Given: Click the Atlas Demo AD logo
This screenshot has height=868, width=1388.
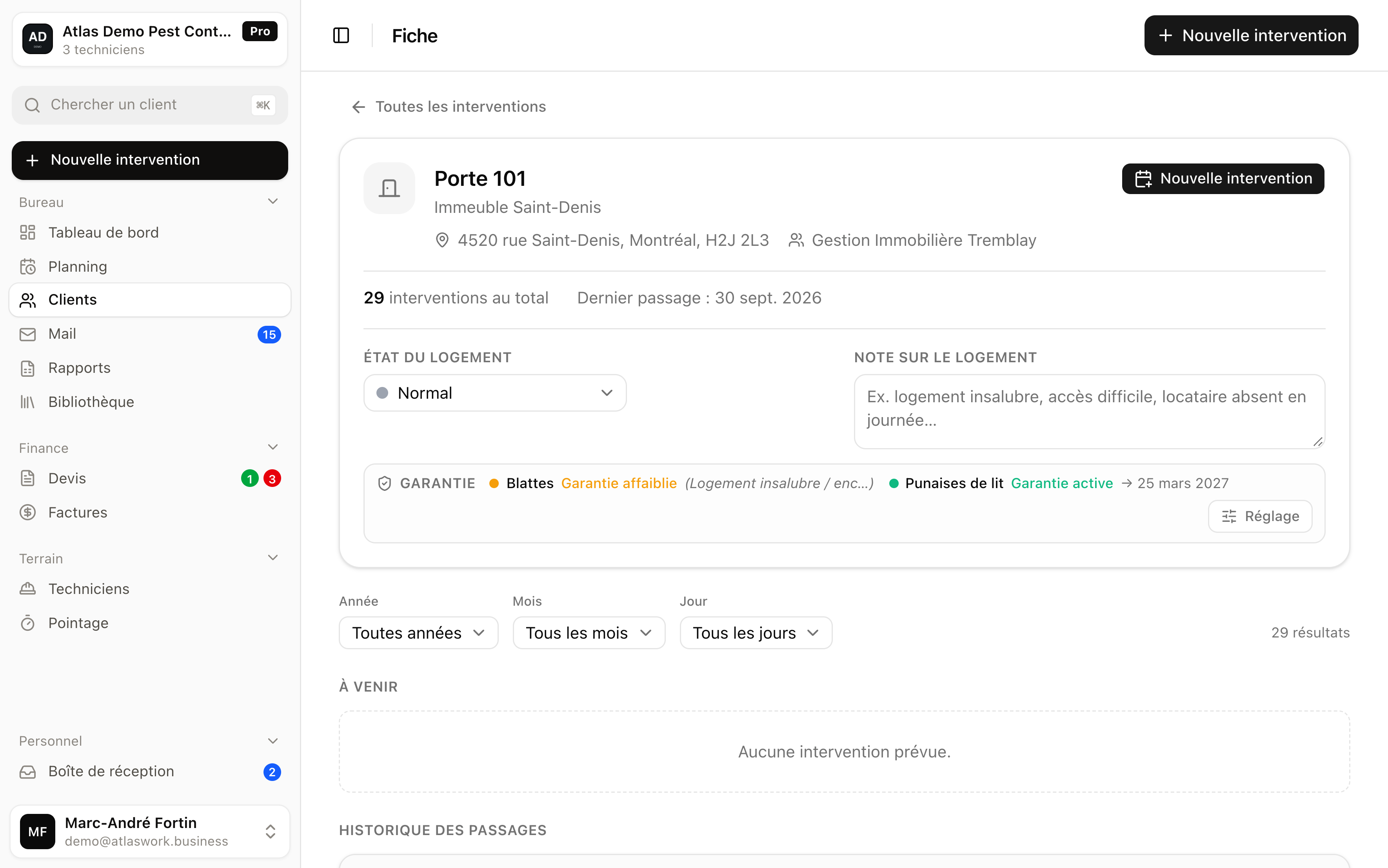Looking at the screenshot, I should [x=37, y=38].
